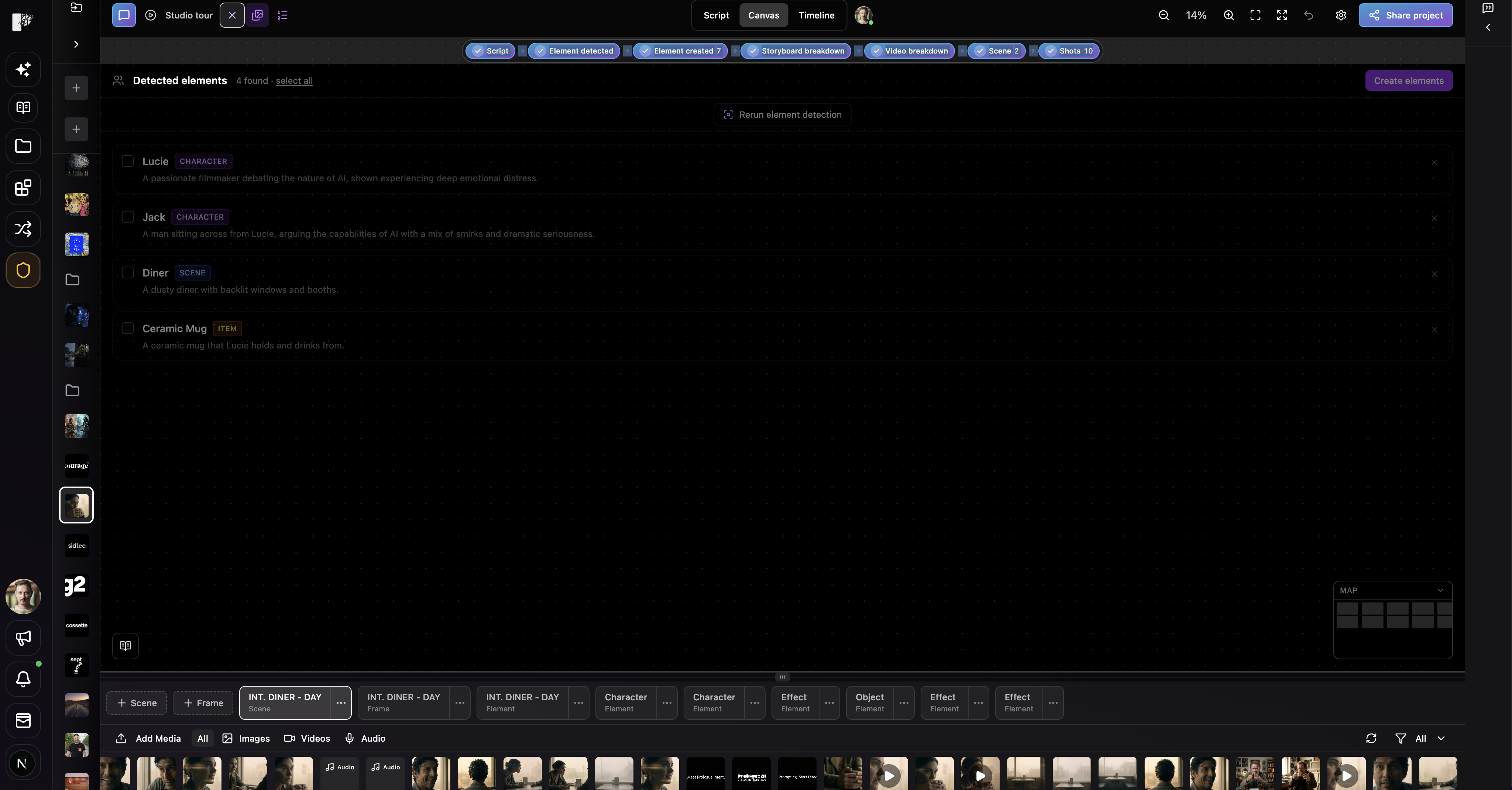Check the Lucie character checkbox
The width and height of the screenshot is (1512, 790).
pos(127,161)
